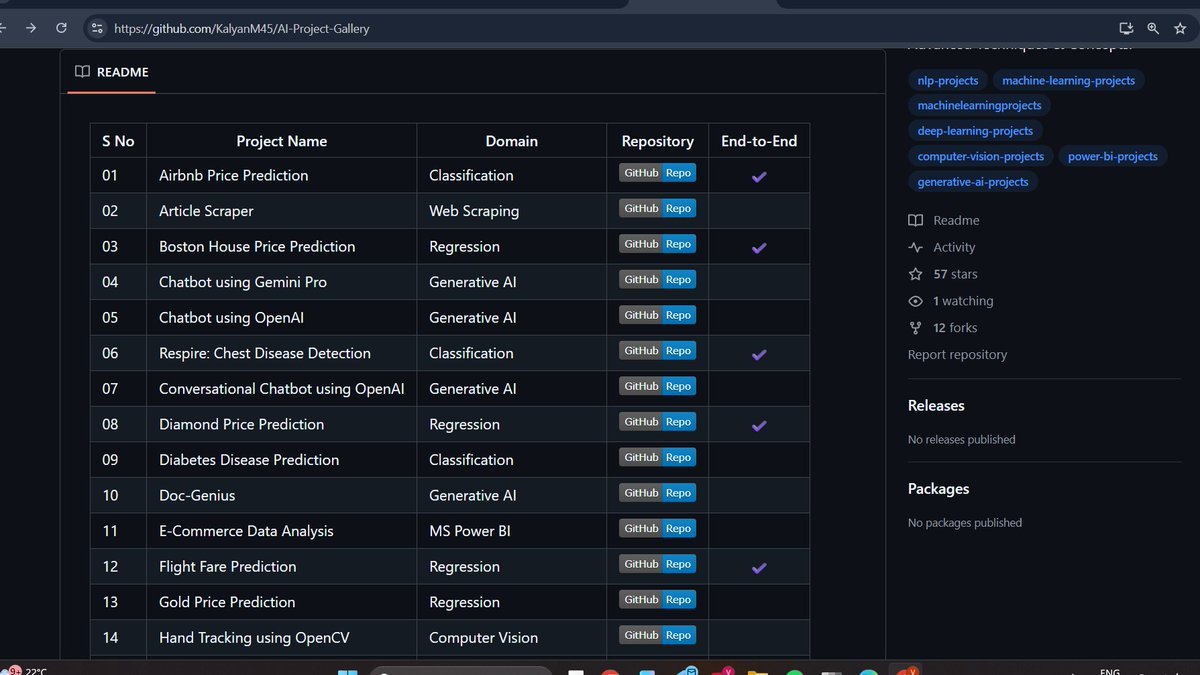Open the nlp-projects topic tag
The image size is (1200, 675).
point(948,80)
